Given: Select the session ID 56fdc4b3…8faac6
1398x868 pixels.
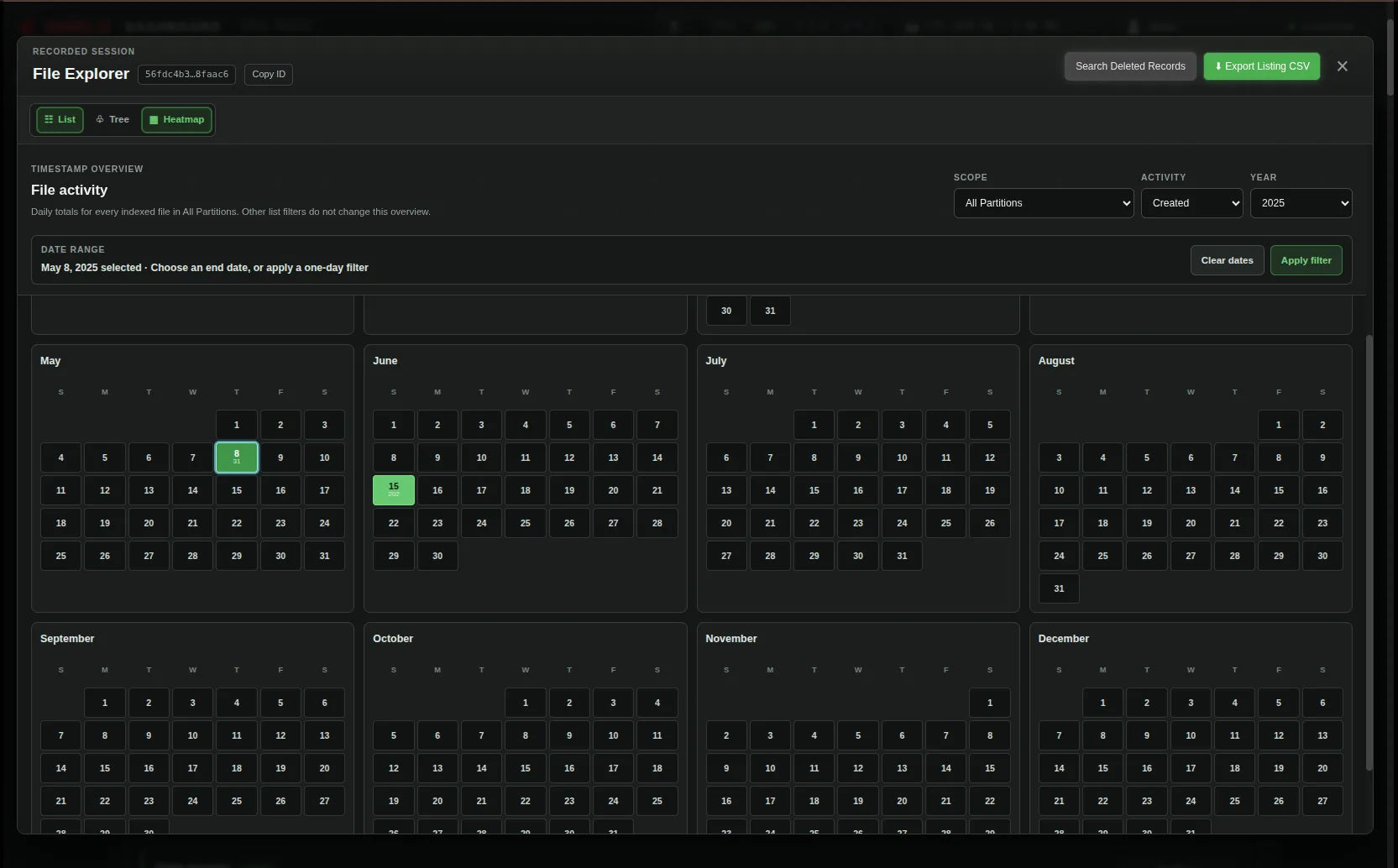Looking at the screenshot, I should coord(186,74).
